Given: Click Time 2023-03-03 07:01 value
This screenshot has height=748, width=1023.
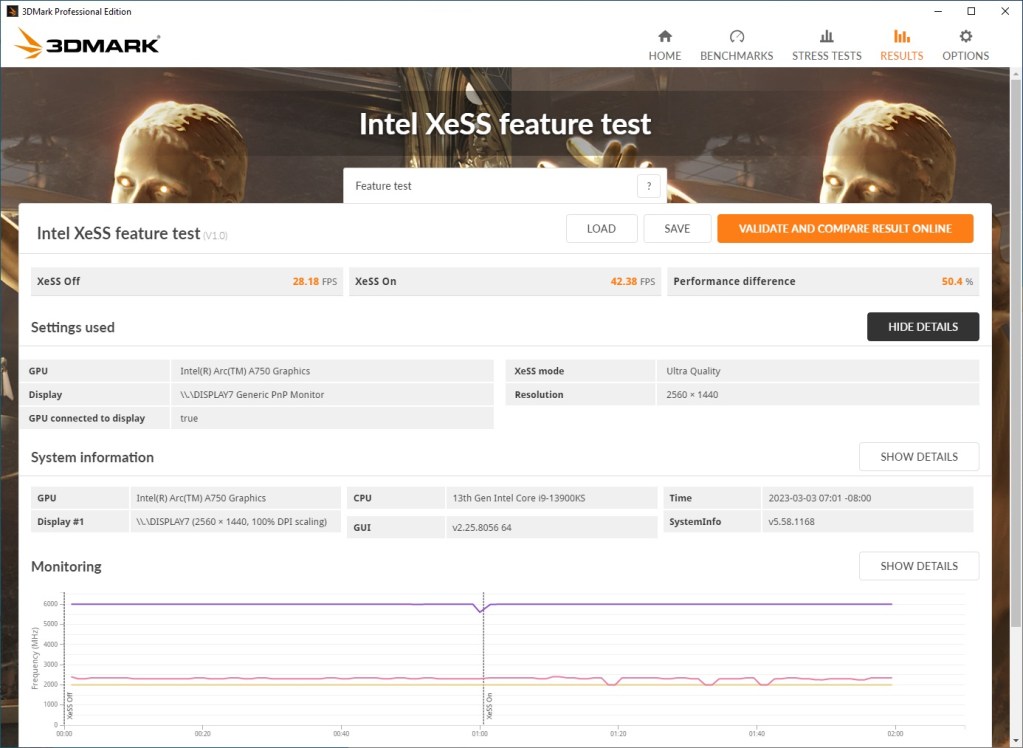Looking at the screenshot, I should (x=819, y=498).
